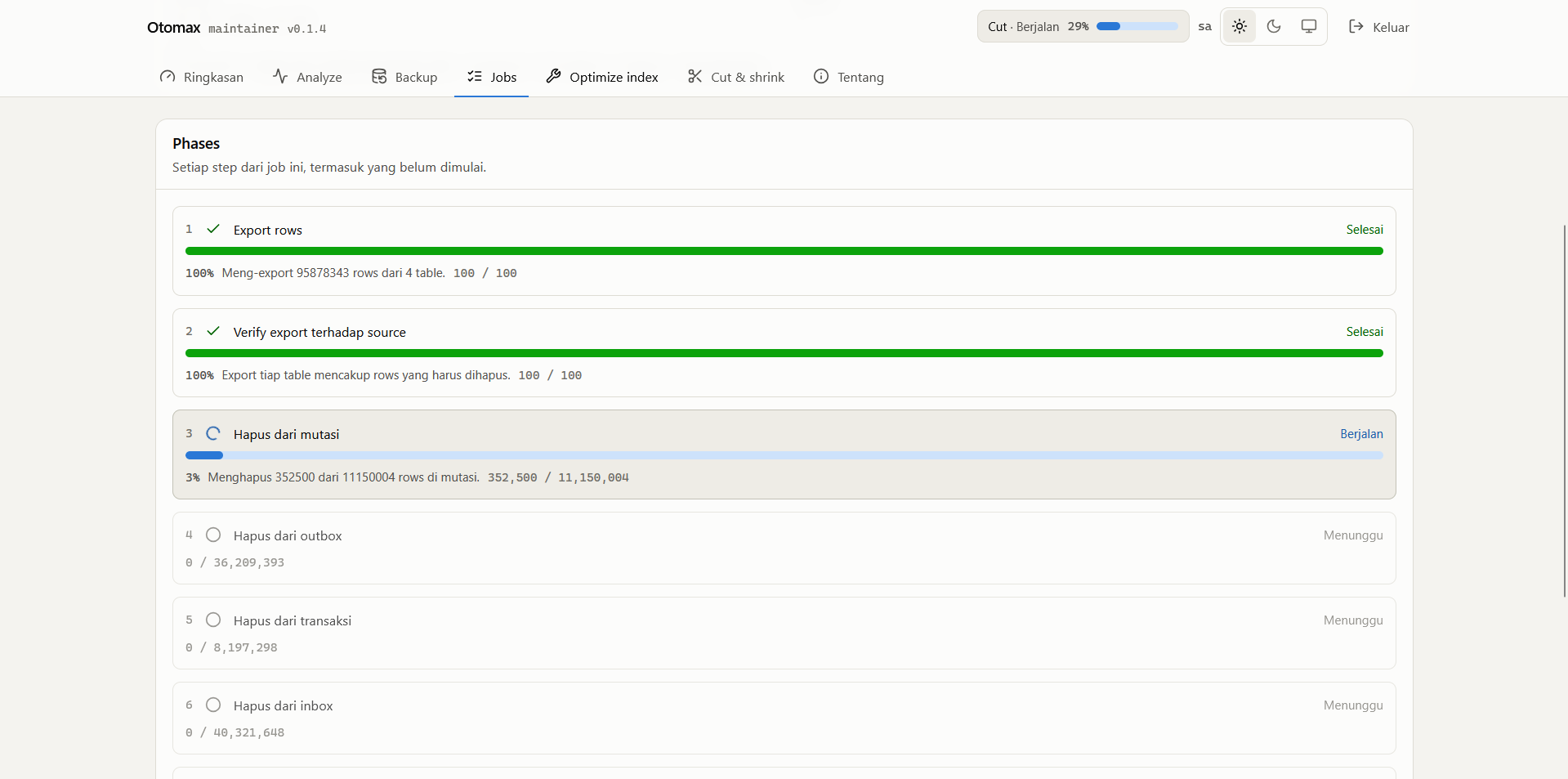Click the Verify export checkmark icon
The width and height of the screenshot is (1568, 779).
(213, 331)
